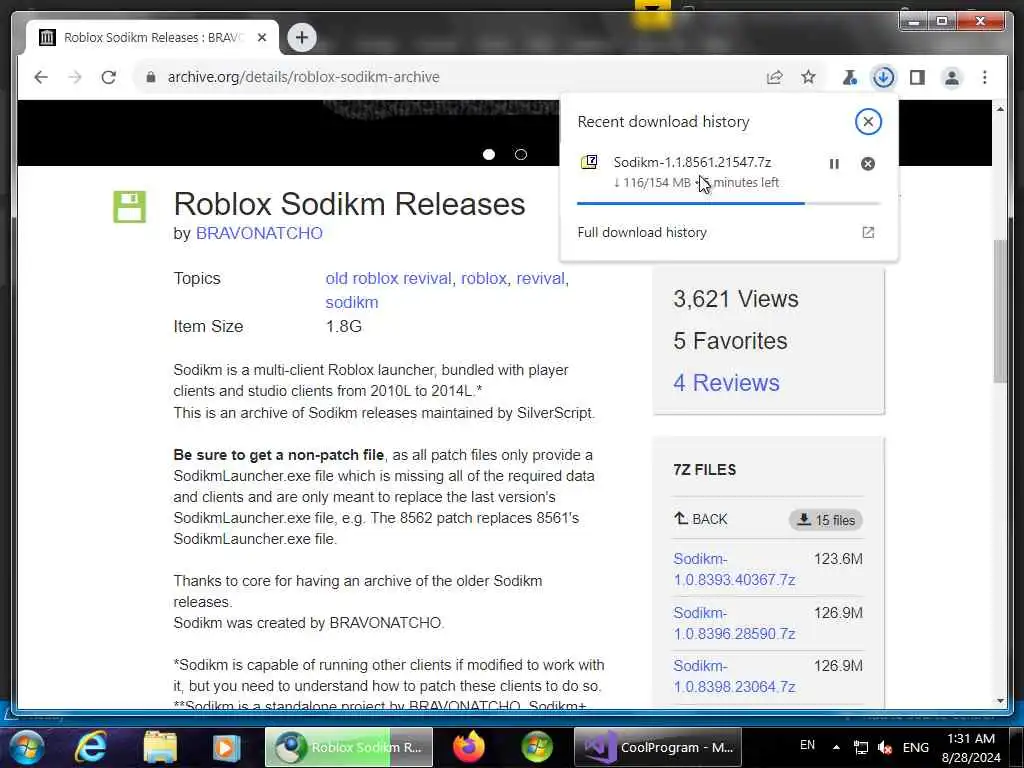Open the share page icon
This screenshot has width=1024, height=768.
click(x=775, y=77)
